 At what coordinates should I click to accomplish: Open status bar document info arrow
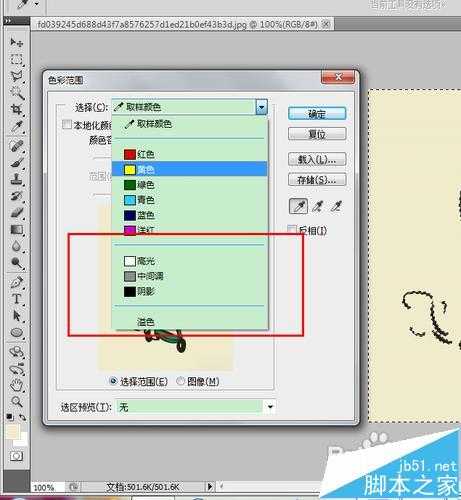click(x=210, y=486)
